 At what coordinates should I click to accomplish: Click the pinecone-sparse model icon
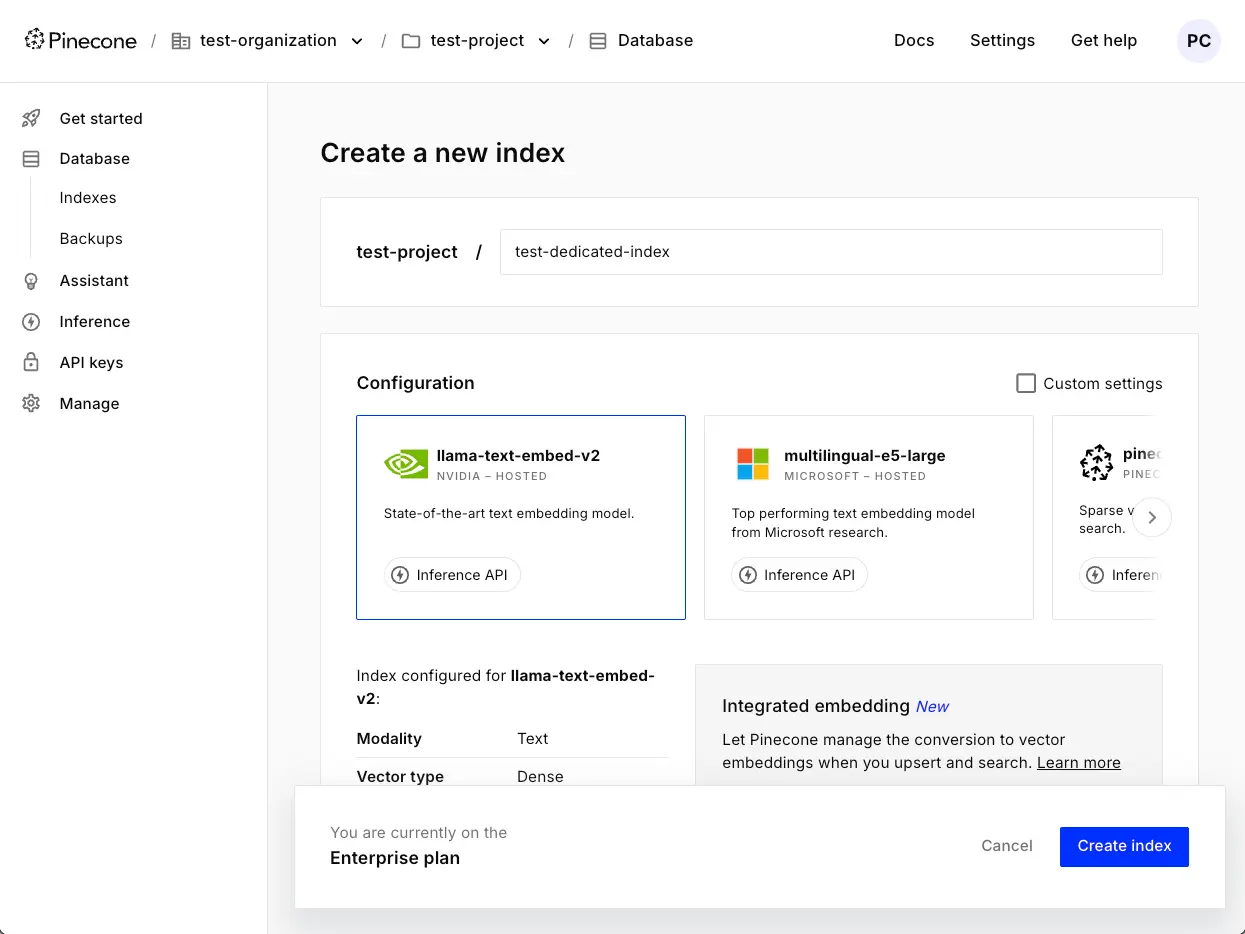coord(1096,463)
